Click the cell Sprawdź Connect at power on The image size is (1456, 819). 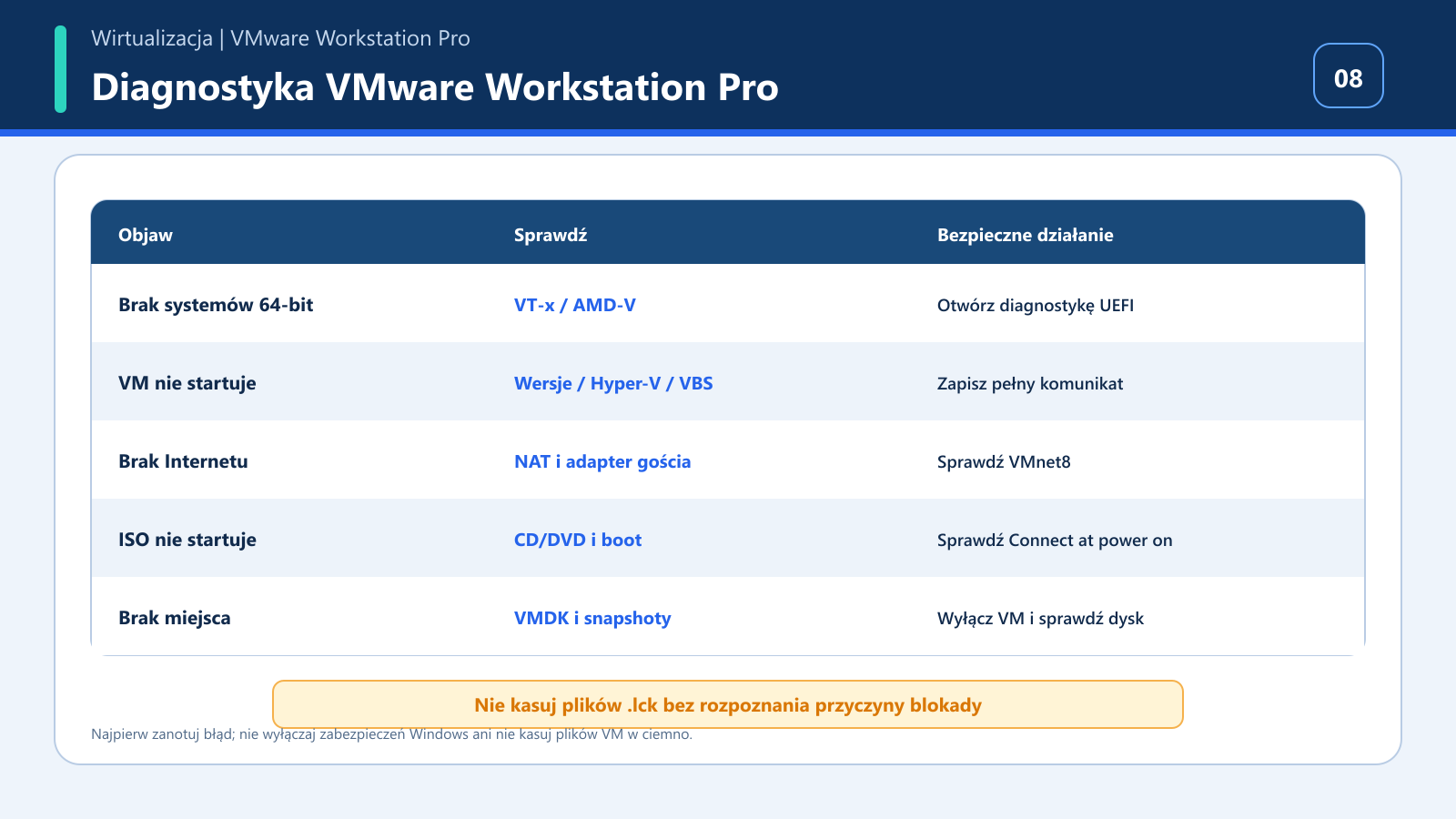[x=1055, y=541]
